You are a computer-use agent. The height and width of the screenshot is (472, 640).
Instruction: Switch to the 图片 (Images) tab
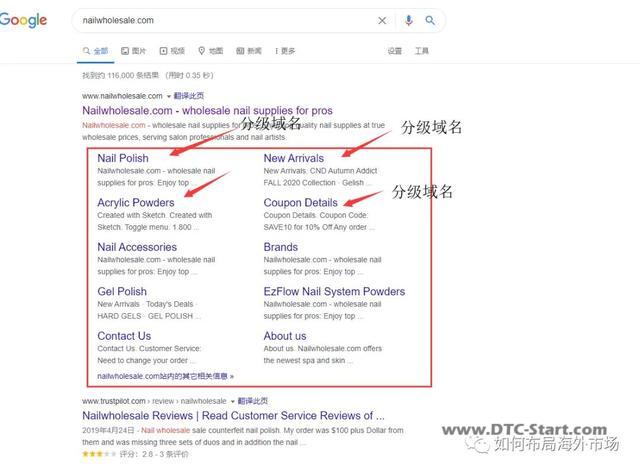tap(133, 51)
